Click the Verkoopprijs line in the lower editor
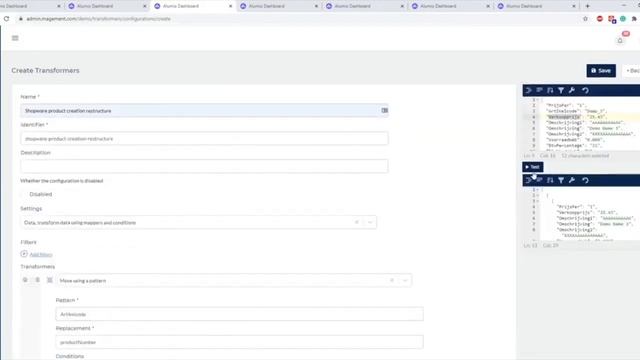This screenshot has height=360, width=640. 587,212
